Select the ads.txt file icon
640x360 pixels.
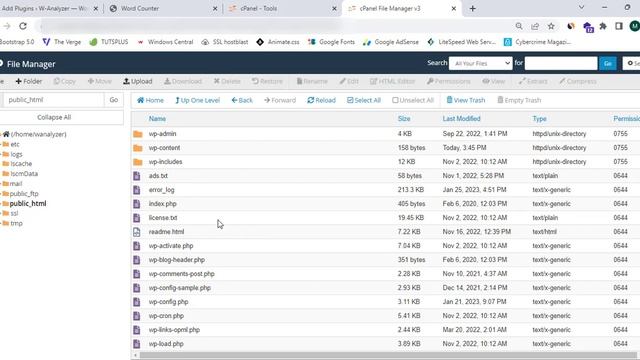point(137,176)
